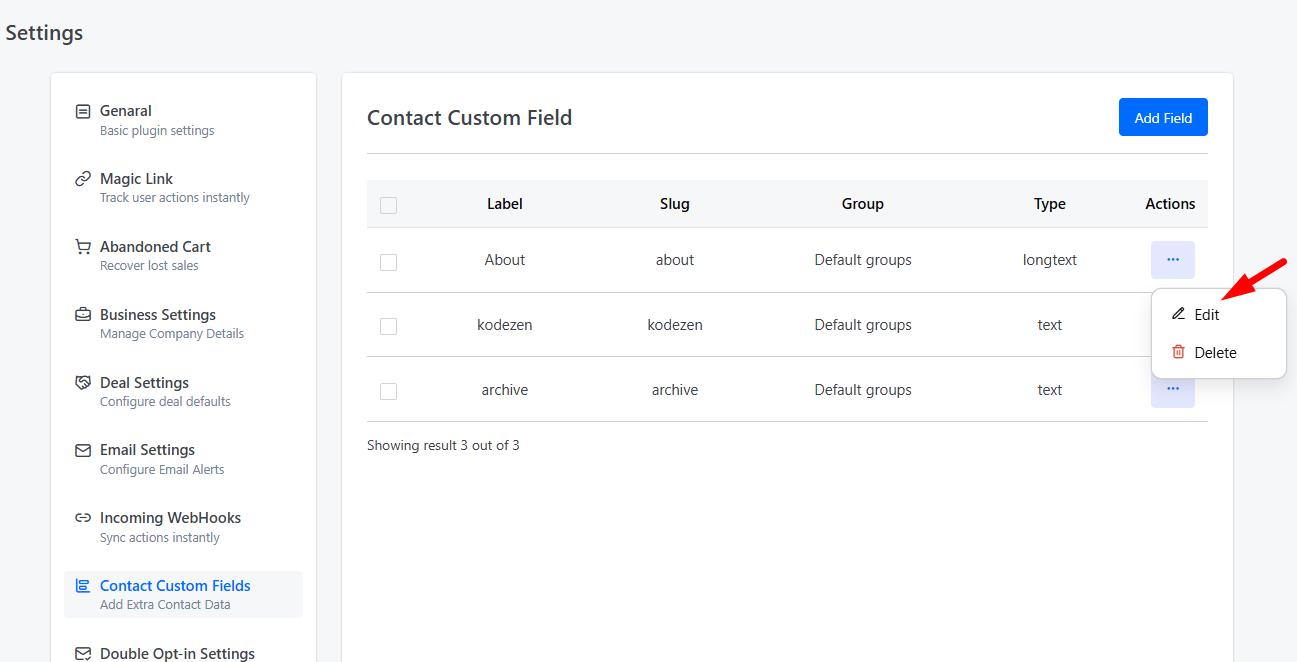Click the Magic Link chain icon
The width and height of the screenshot is (1297, 662).
[83, 179]
